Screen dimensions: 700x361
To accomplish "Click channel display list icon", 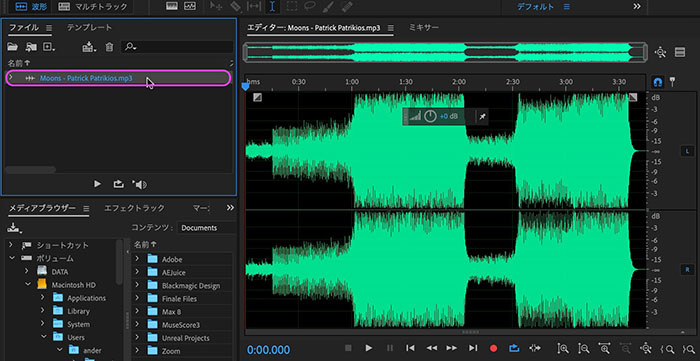I will (x=680, y=52).
